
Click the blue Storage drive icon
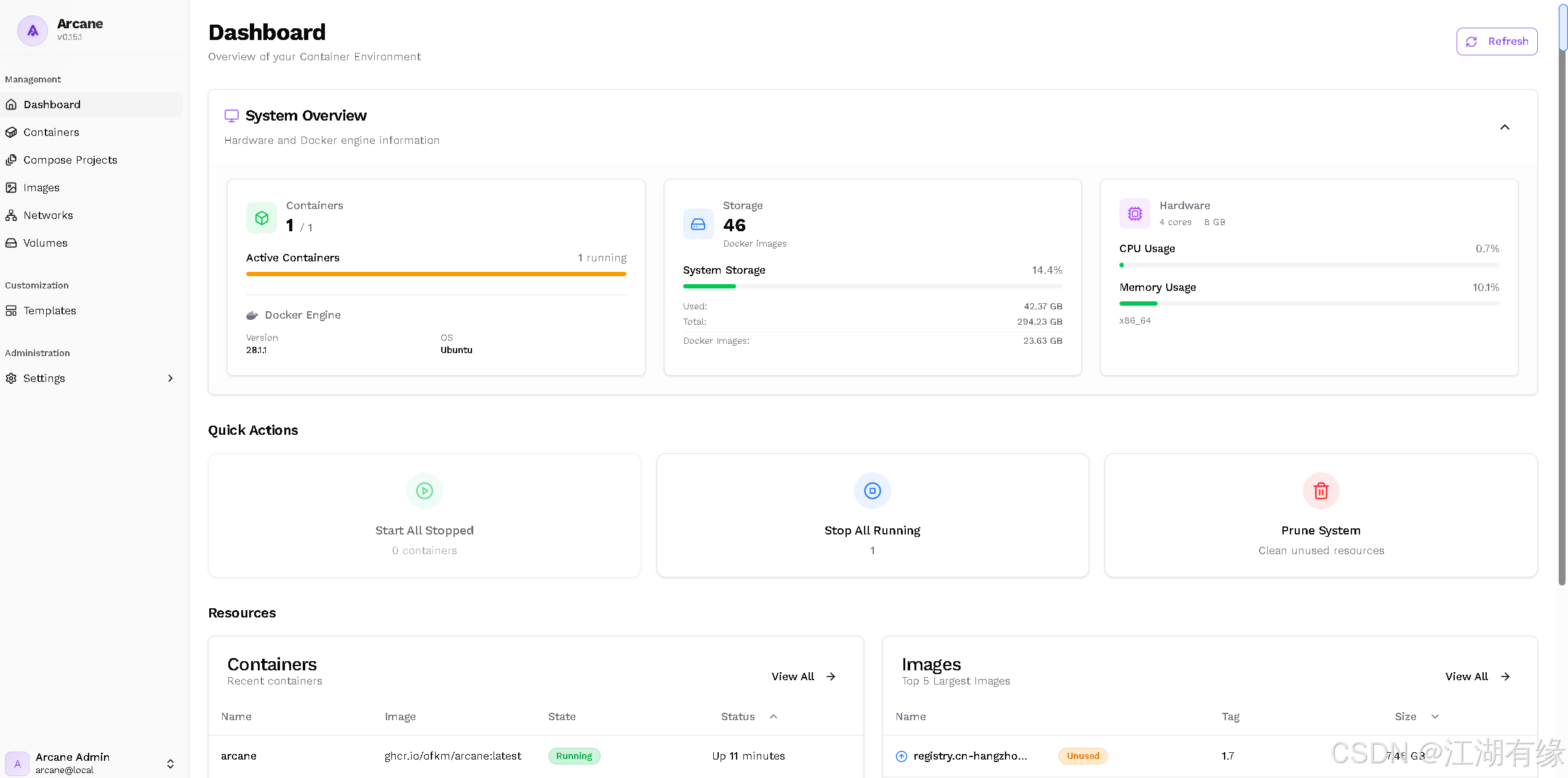[x=698, y=224]
